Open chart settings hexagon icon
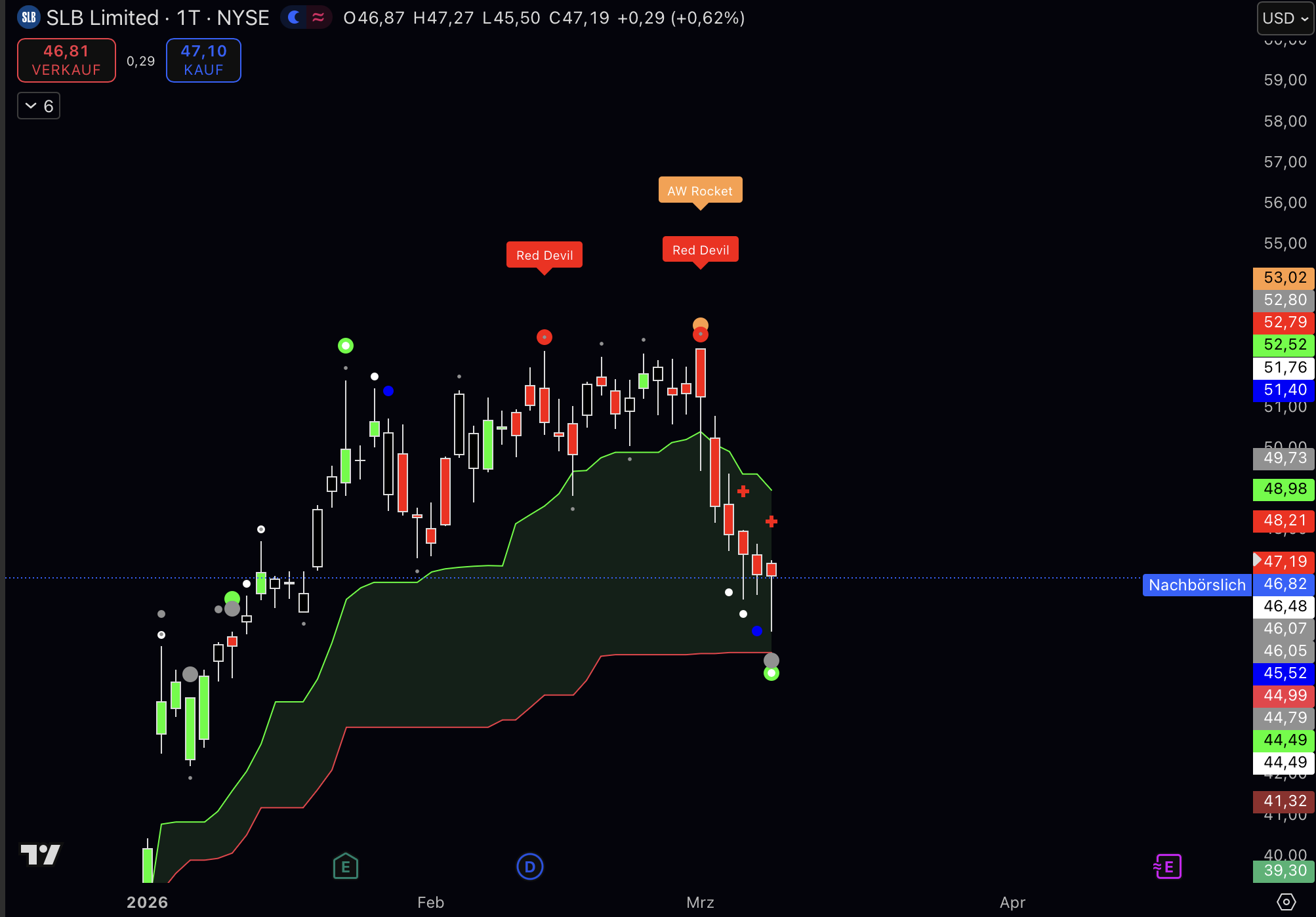This screenshot has height=917, width=1316. pyautogui.click(x=1286, y=902)
